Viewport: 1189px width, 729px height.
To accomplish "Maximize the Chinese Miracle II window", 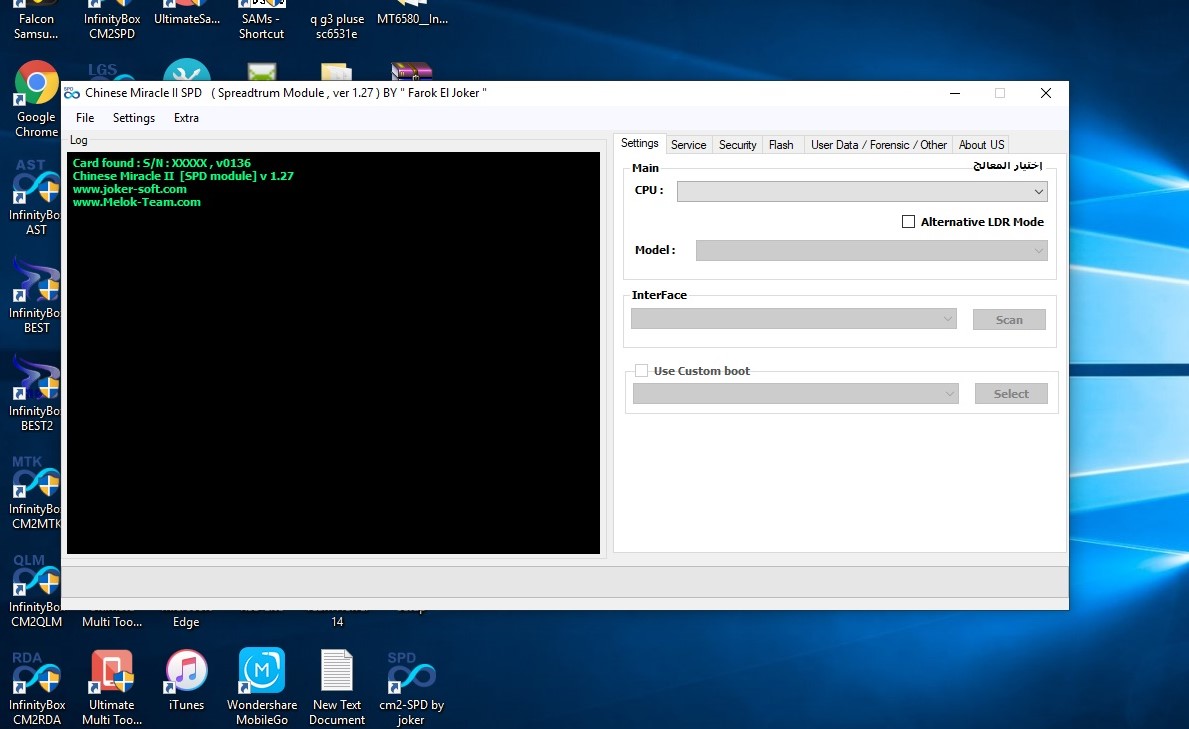I will (999, 93).
